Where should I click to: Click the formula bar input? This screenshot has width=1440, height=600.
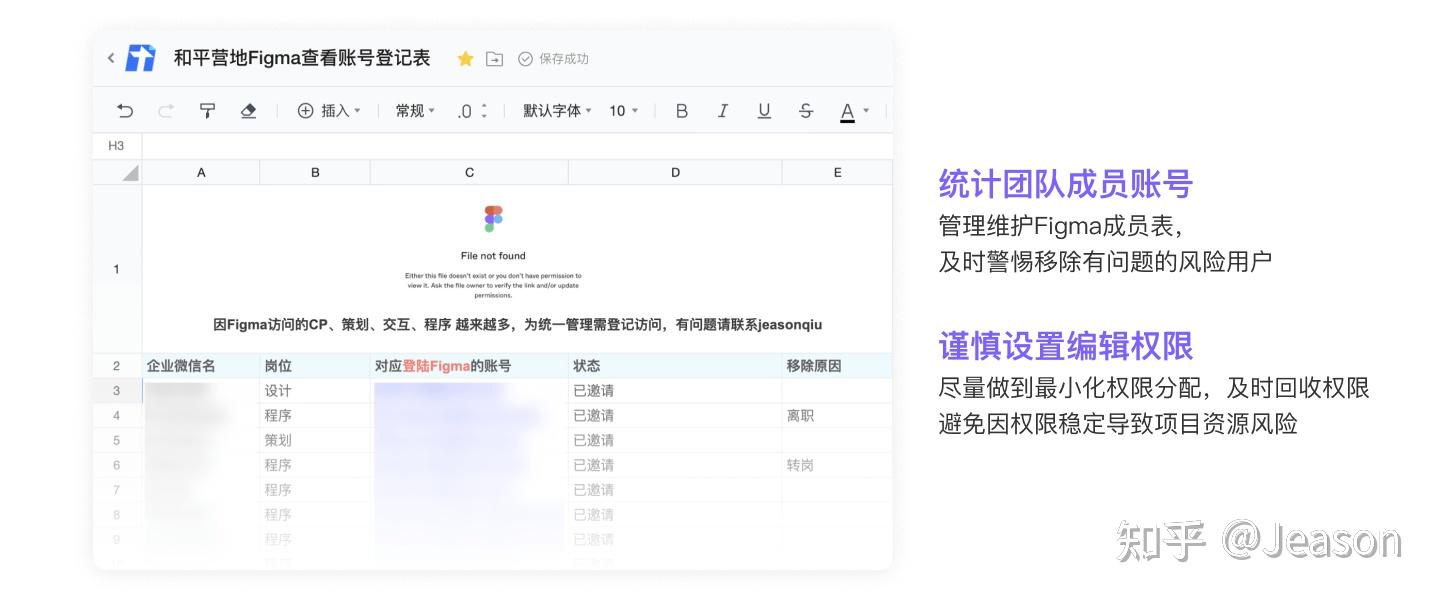517,146
